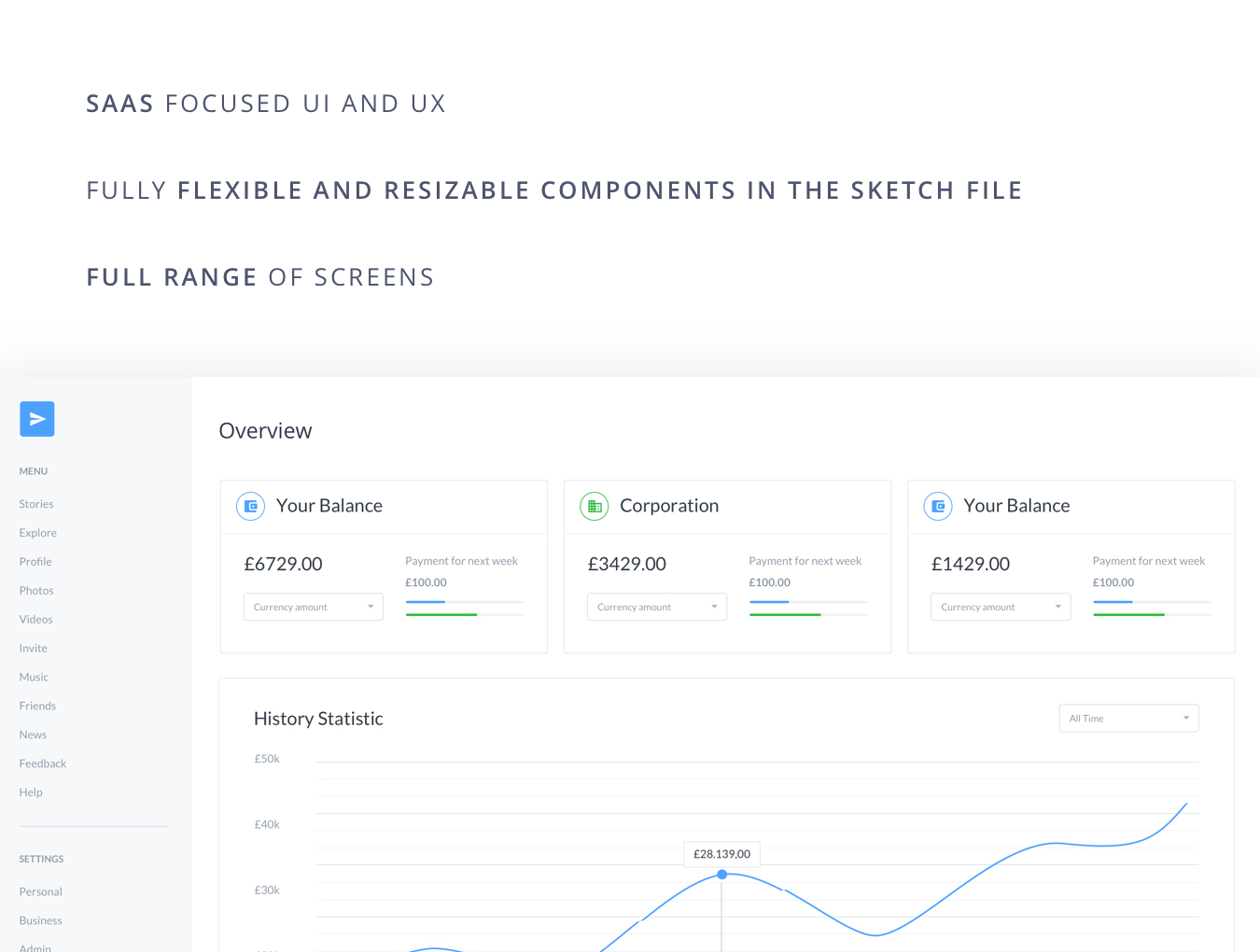
Task: Open the All Time range dropdown
Action: [x=1128, y=718]
